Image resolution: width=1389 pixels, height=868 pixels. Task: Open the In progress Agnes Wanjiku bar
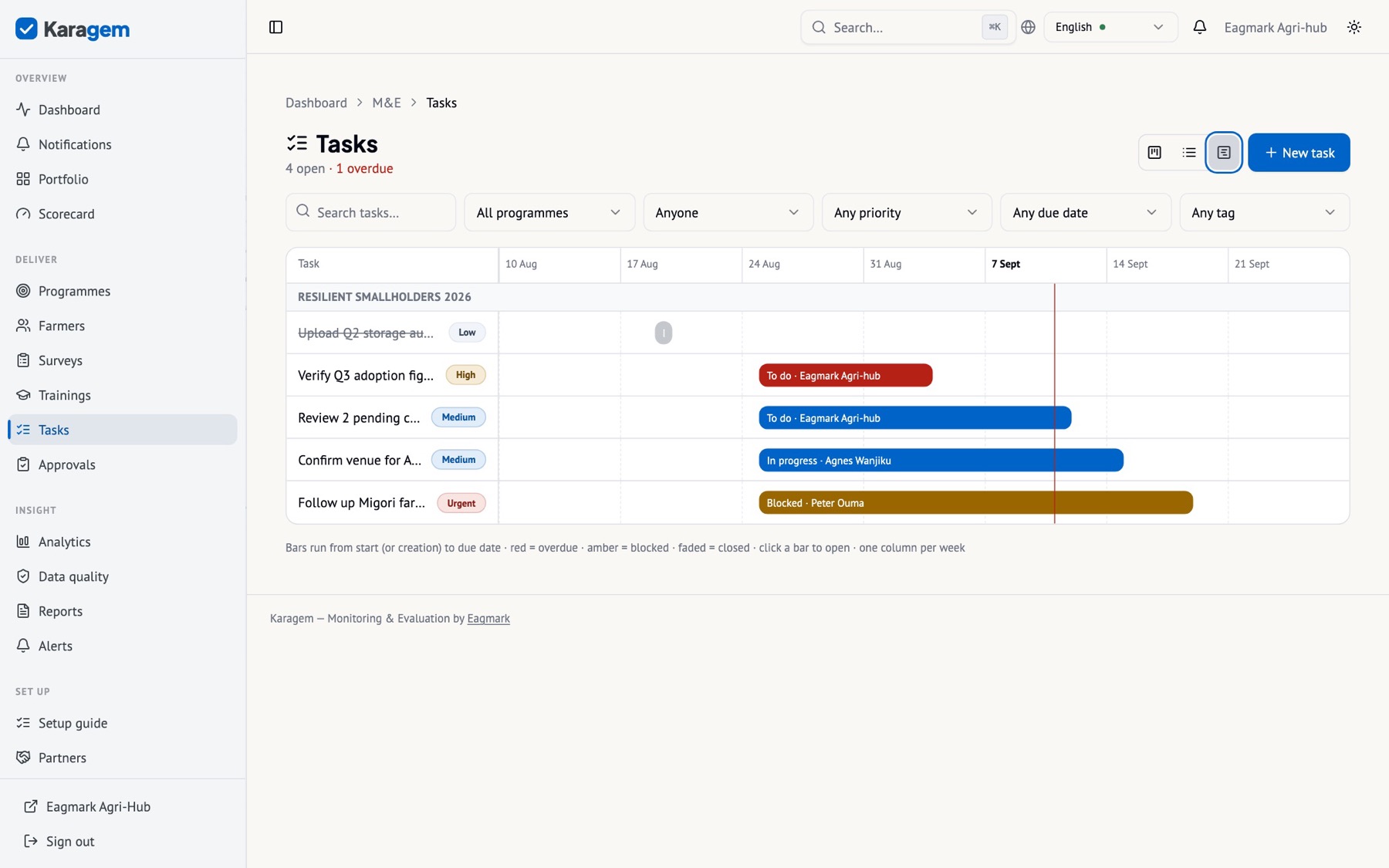coord(941,461)
